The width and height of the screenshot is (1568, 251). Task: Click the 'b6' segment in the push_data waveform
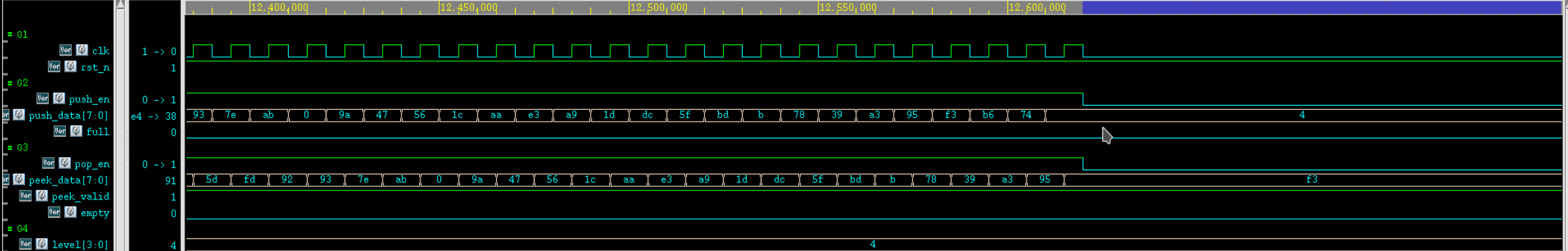[988, 115]
